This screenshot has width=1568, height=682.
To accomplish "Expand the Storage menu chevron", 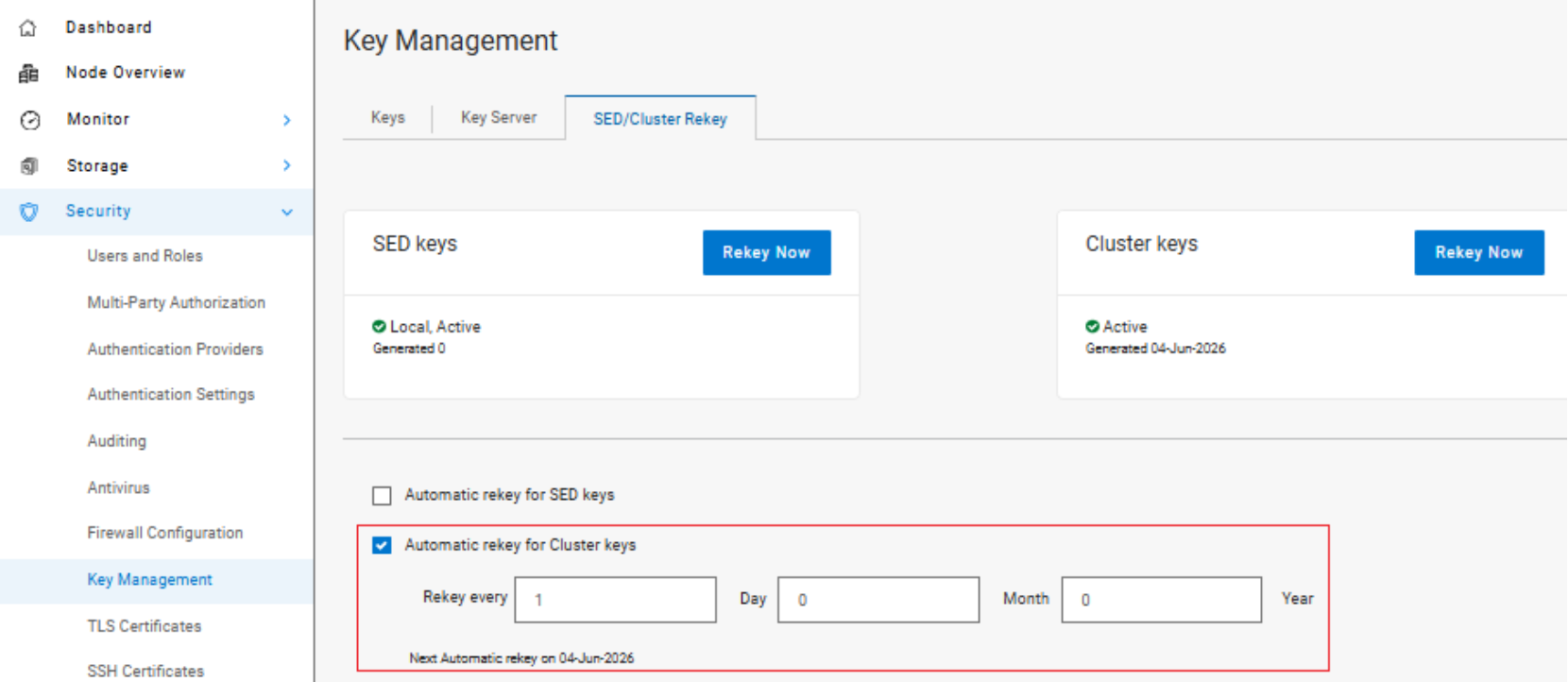I will (287, 165).
